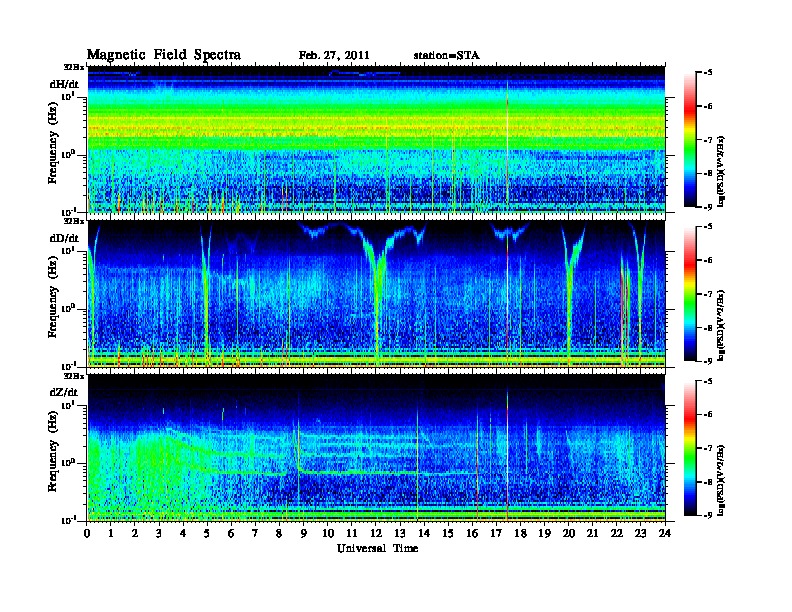Click the "Universal Time" x-axis title
The image size is (792, 612).
377,548
